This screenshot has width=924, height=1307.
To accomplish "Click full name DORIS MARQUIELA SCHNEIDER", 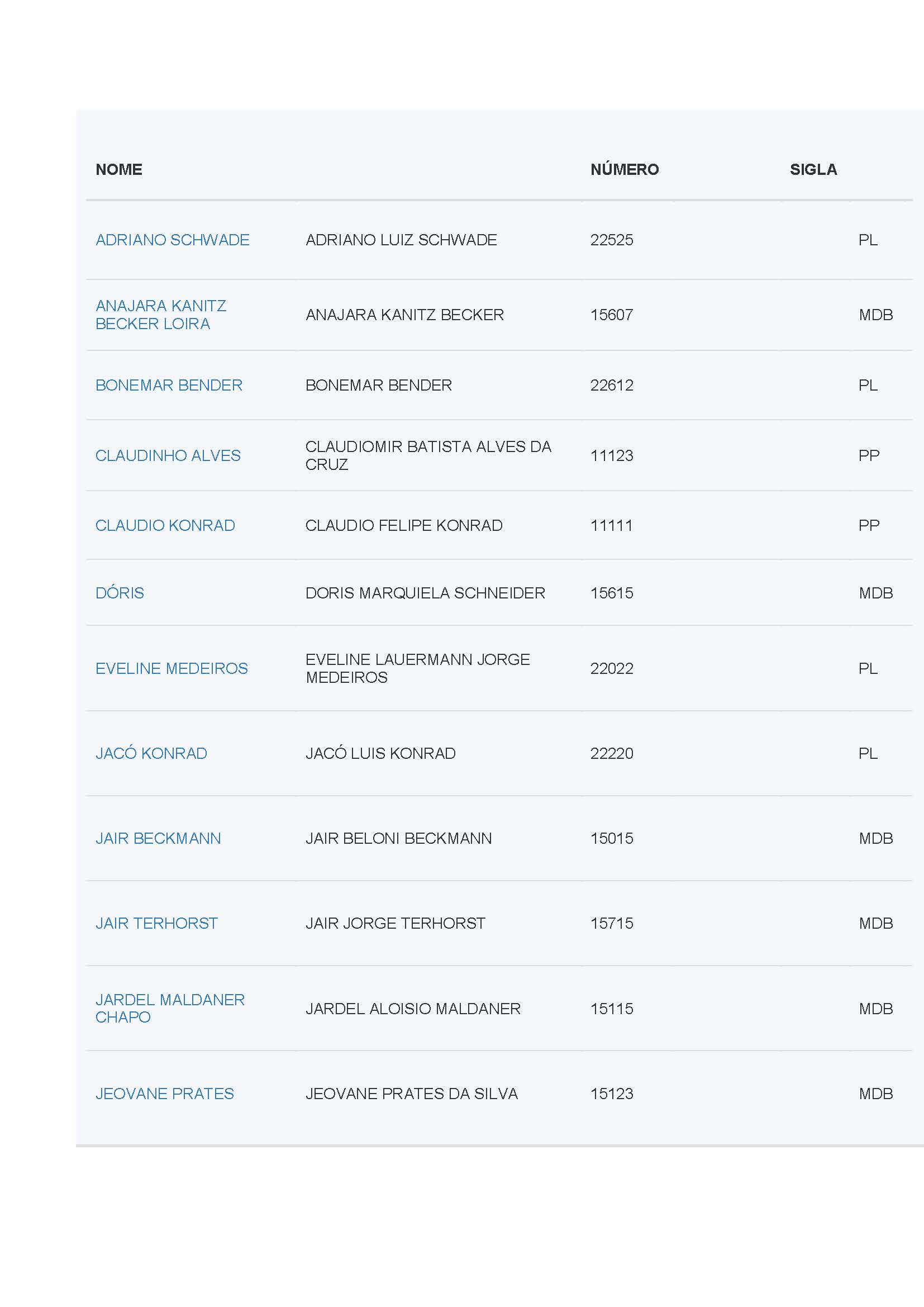I will coord(425,593).
